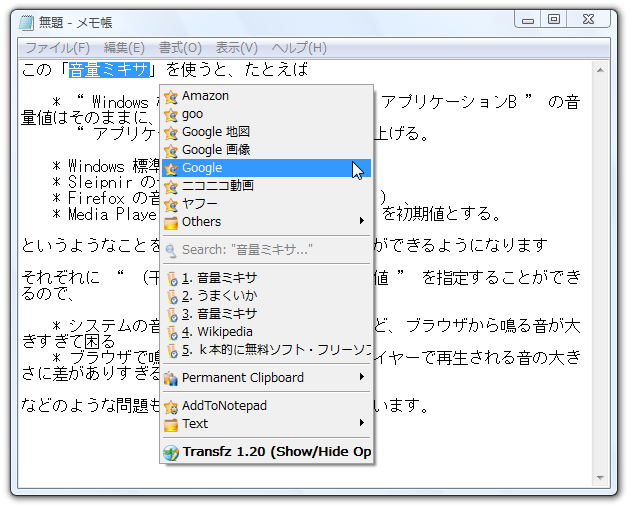Click clipboard icon of entry 5
The height and width of the screenshot is (508, 629).
172,350
